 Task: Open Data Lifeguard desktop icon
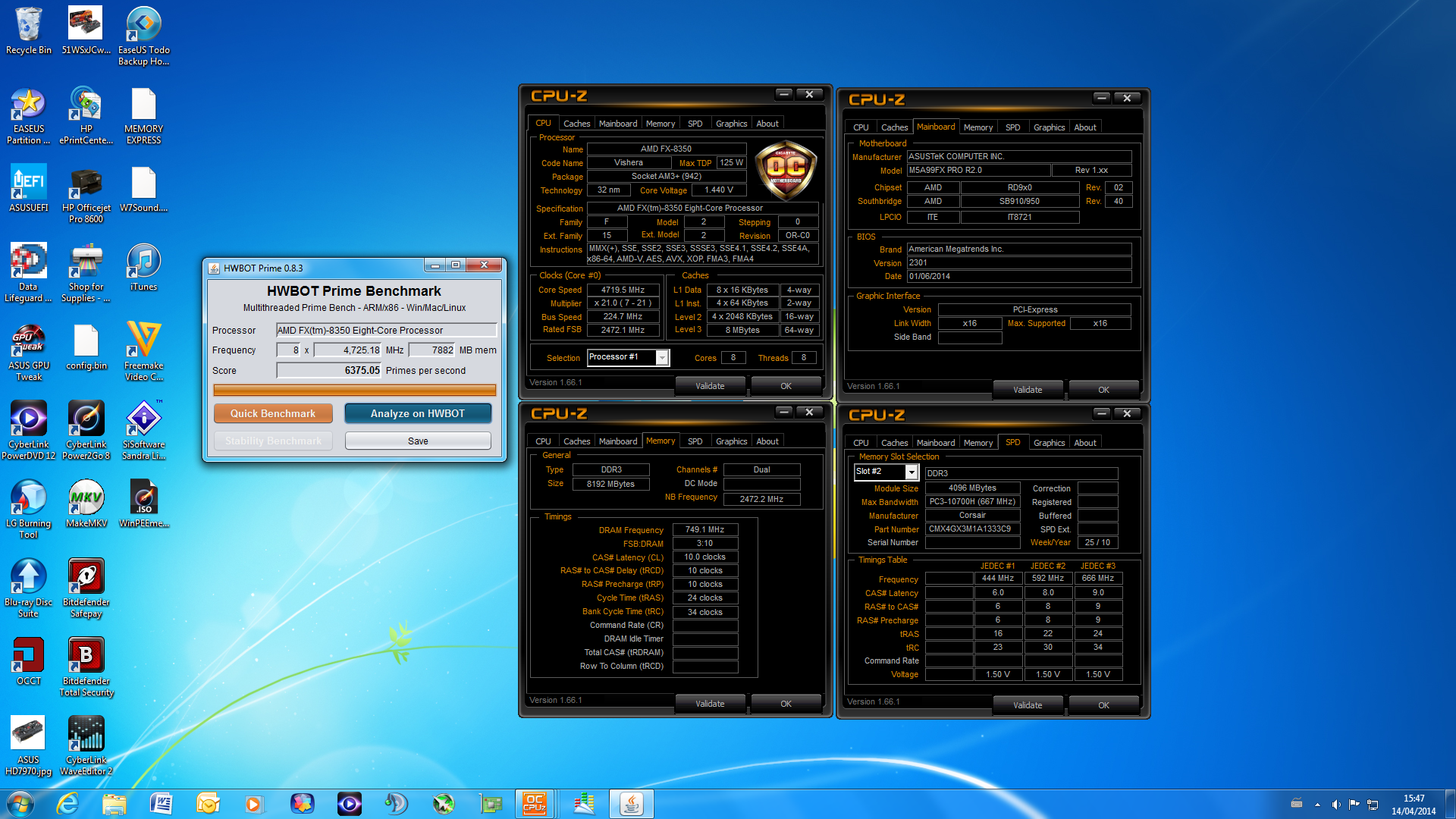[x=29, y=274]
